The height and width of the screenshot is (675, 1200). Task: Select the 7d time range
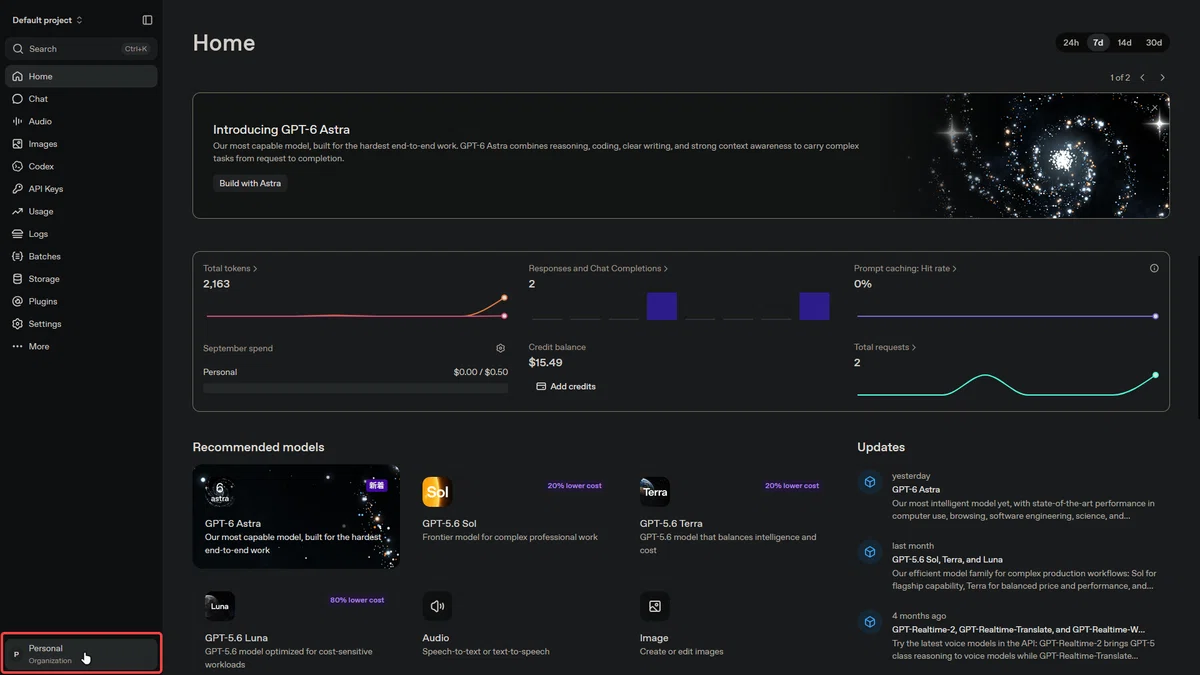[1098, 43]
